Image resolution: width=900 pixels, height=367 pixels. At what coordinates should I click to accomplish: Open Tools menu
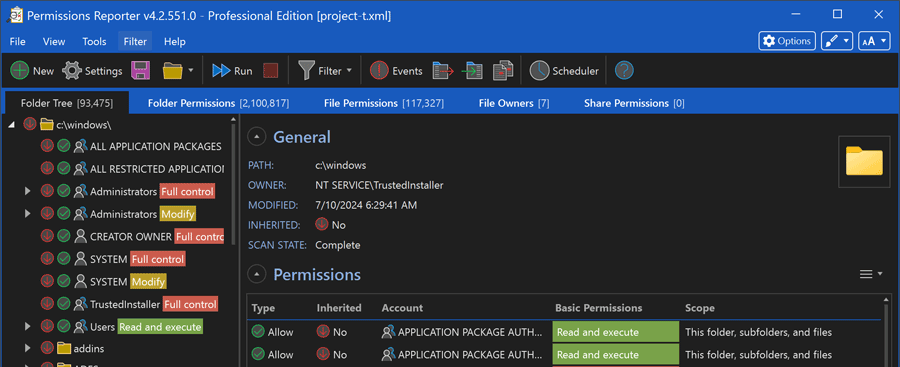click(94, 41)
